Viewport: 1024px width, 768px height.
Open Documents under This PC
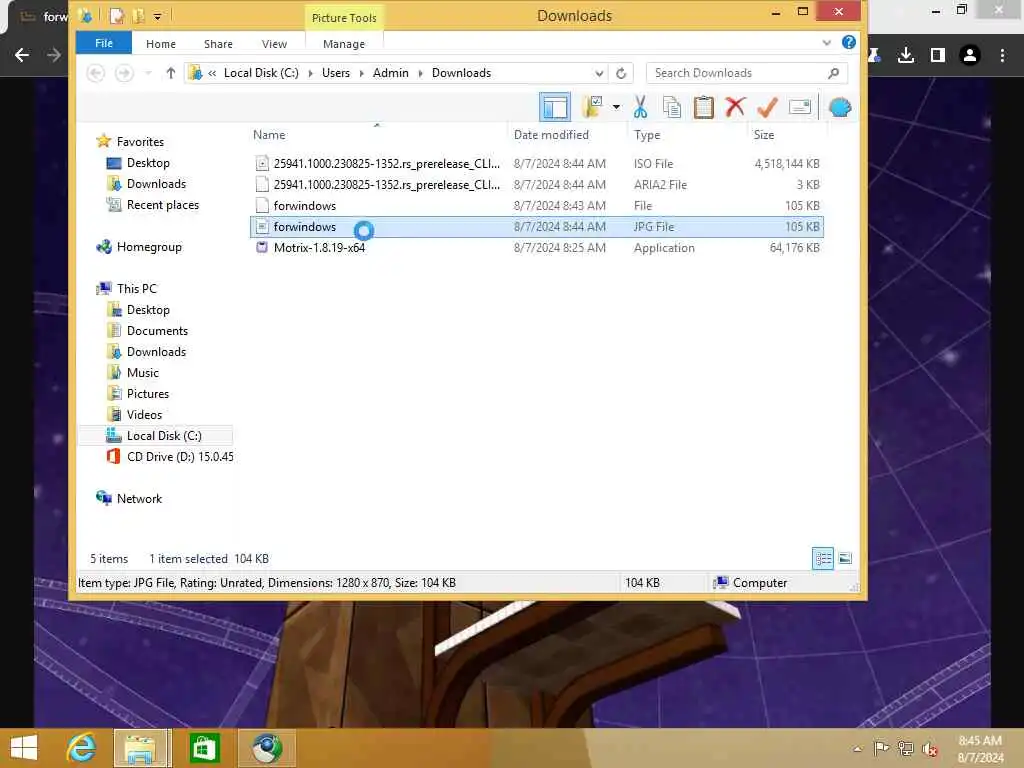pos(157,331)
